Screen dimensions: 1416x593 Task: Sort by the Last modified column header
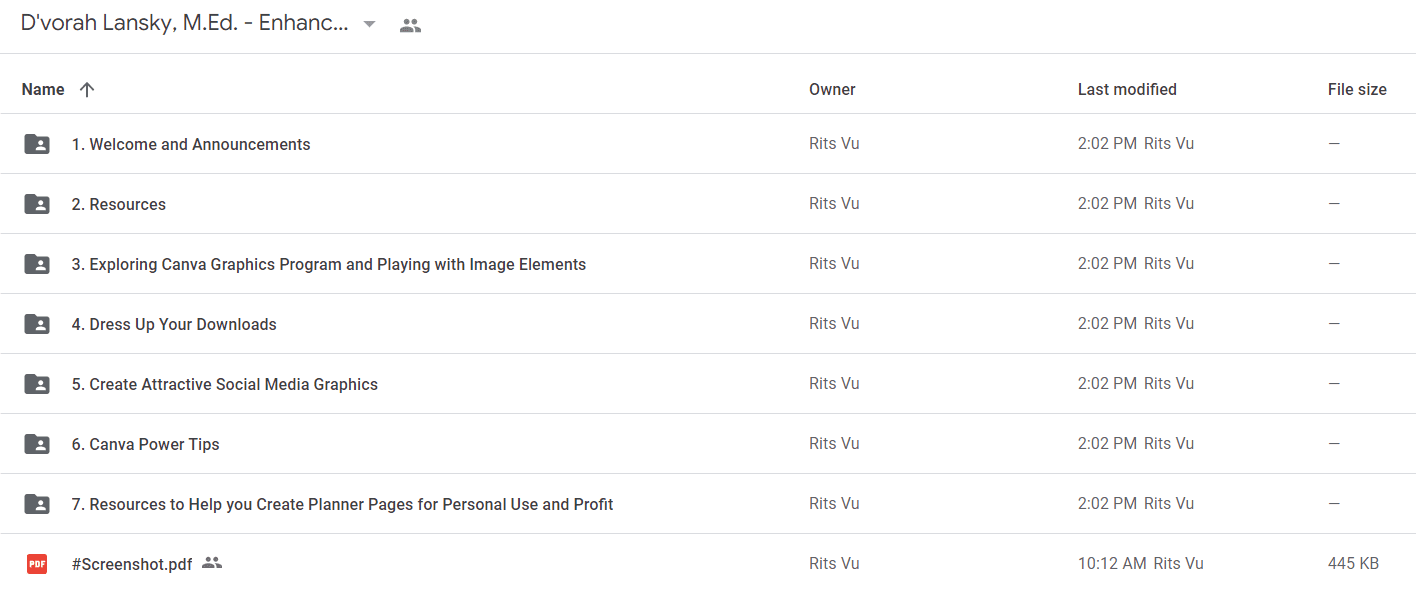coord(1127,89)
